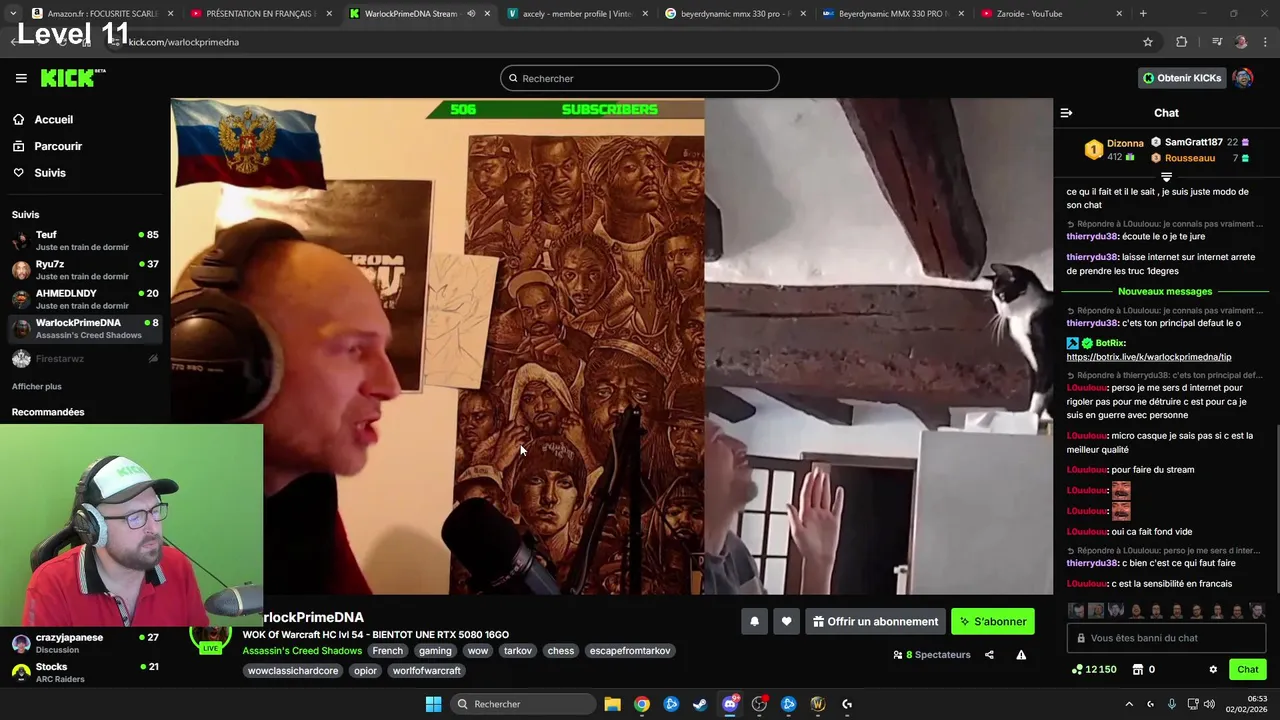Open the user profile avatar menu

point(1243,78)
